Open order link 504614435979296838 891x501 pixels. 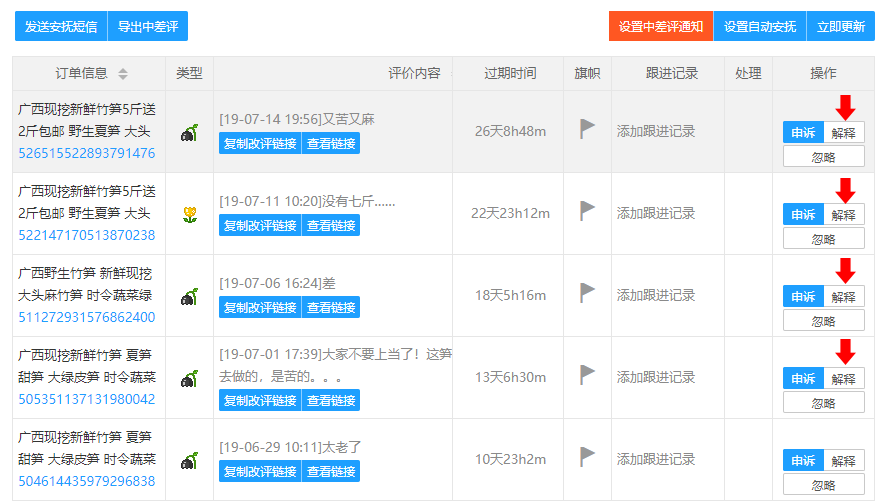click(86, 481)
